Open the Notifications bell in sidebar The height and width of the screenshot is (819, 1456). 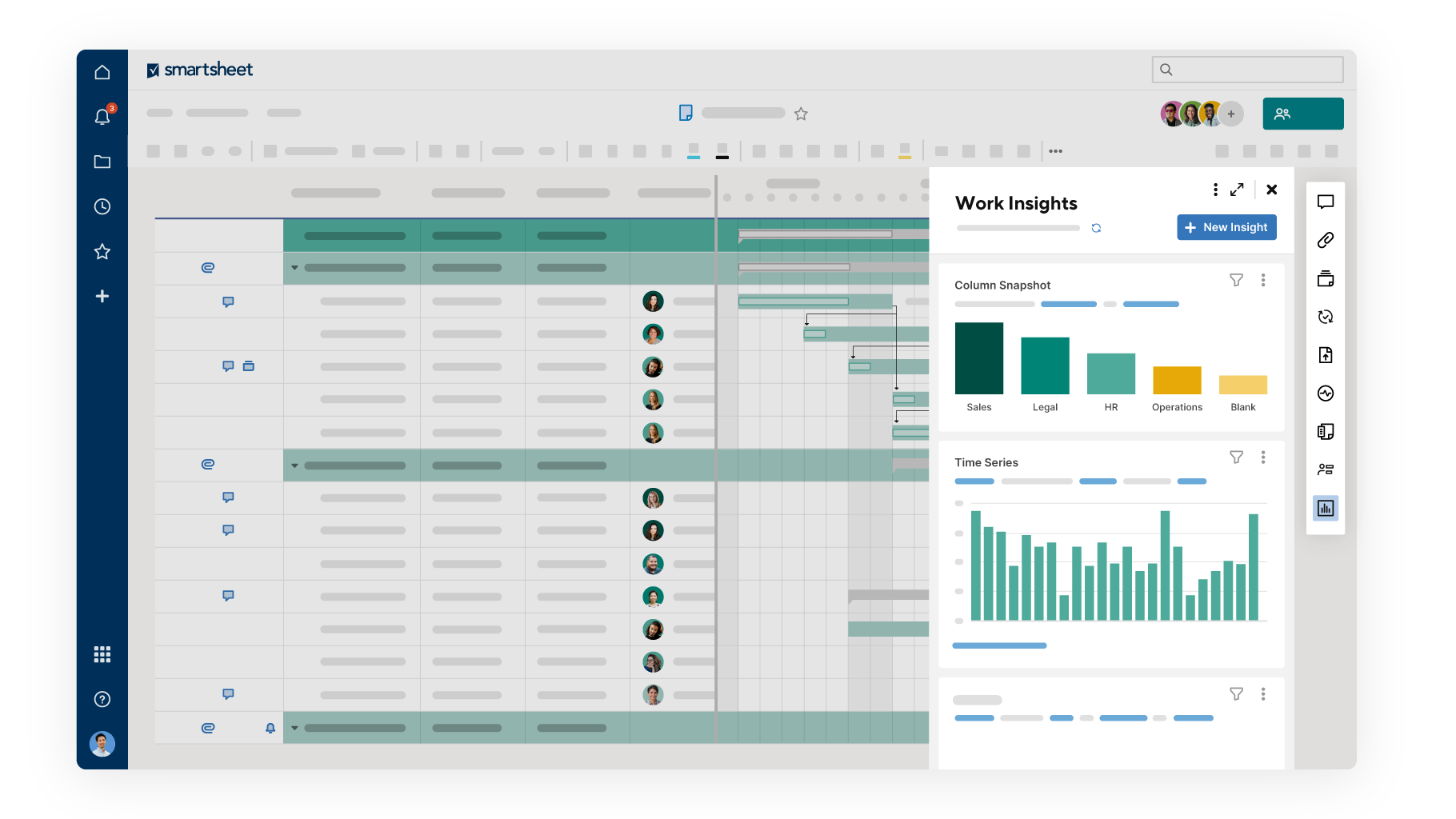pos(102,117)
